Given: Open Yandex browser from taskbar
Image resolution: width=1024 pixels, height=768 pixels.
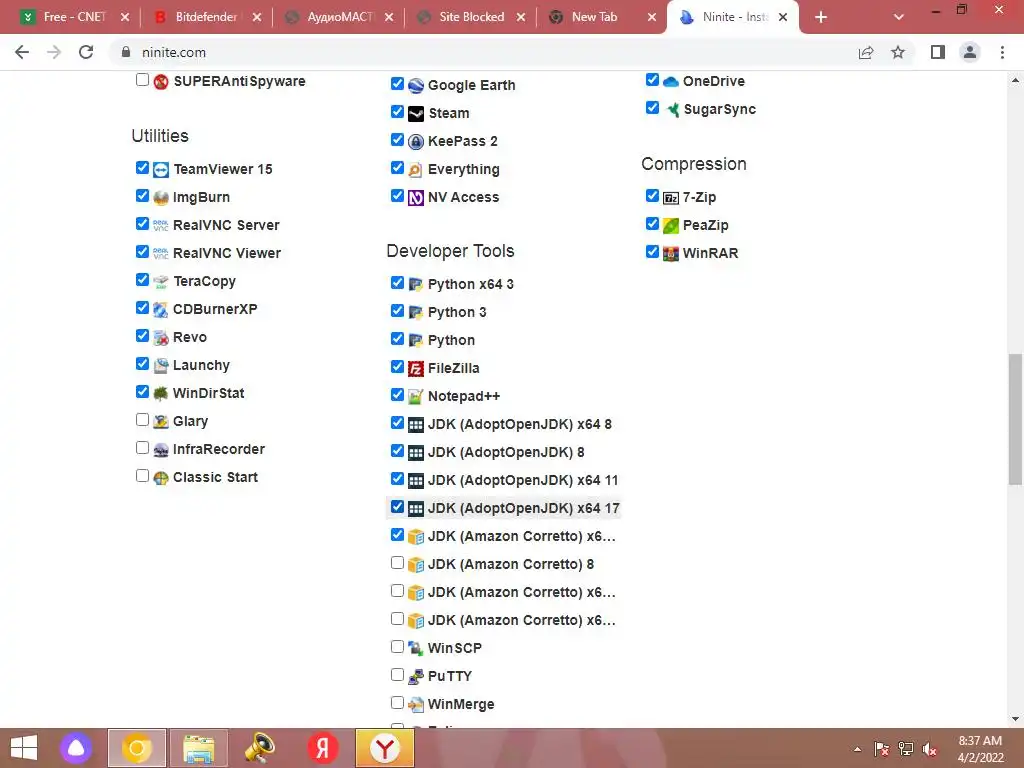Looking at the screenshot, I should pos(385,748).
